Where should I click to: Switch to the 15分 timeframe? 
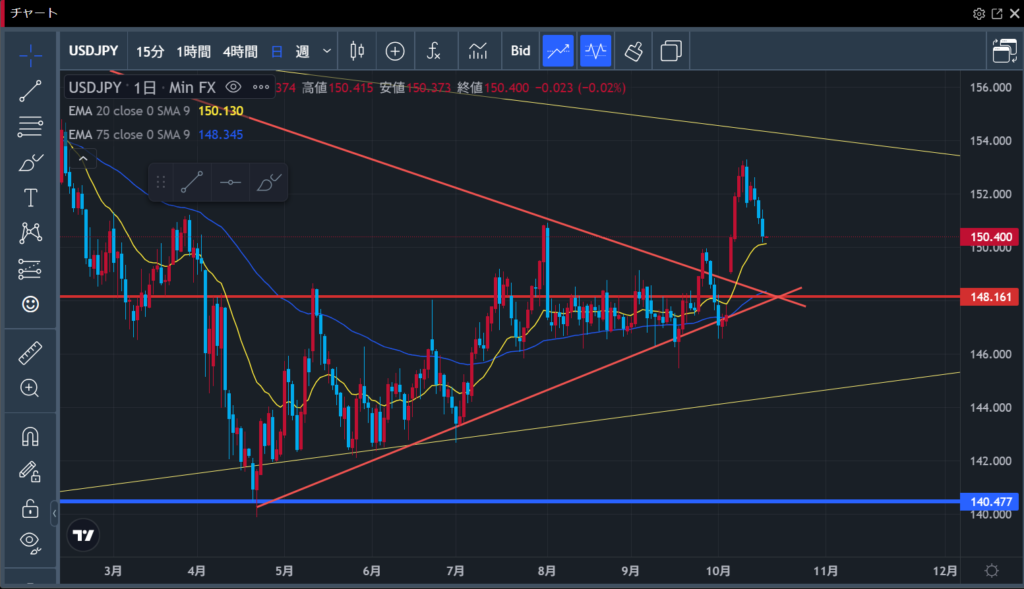coord(150,51)
